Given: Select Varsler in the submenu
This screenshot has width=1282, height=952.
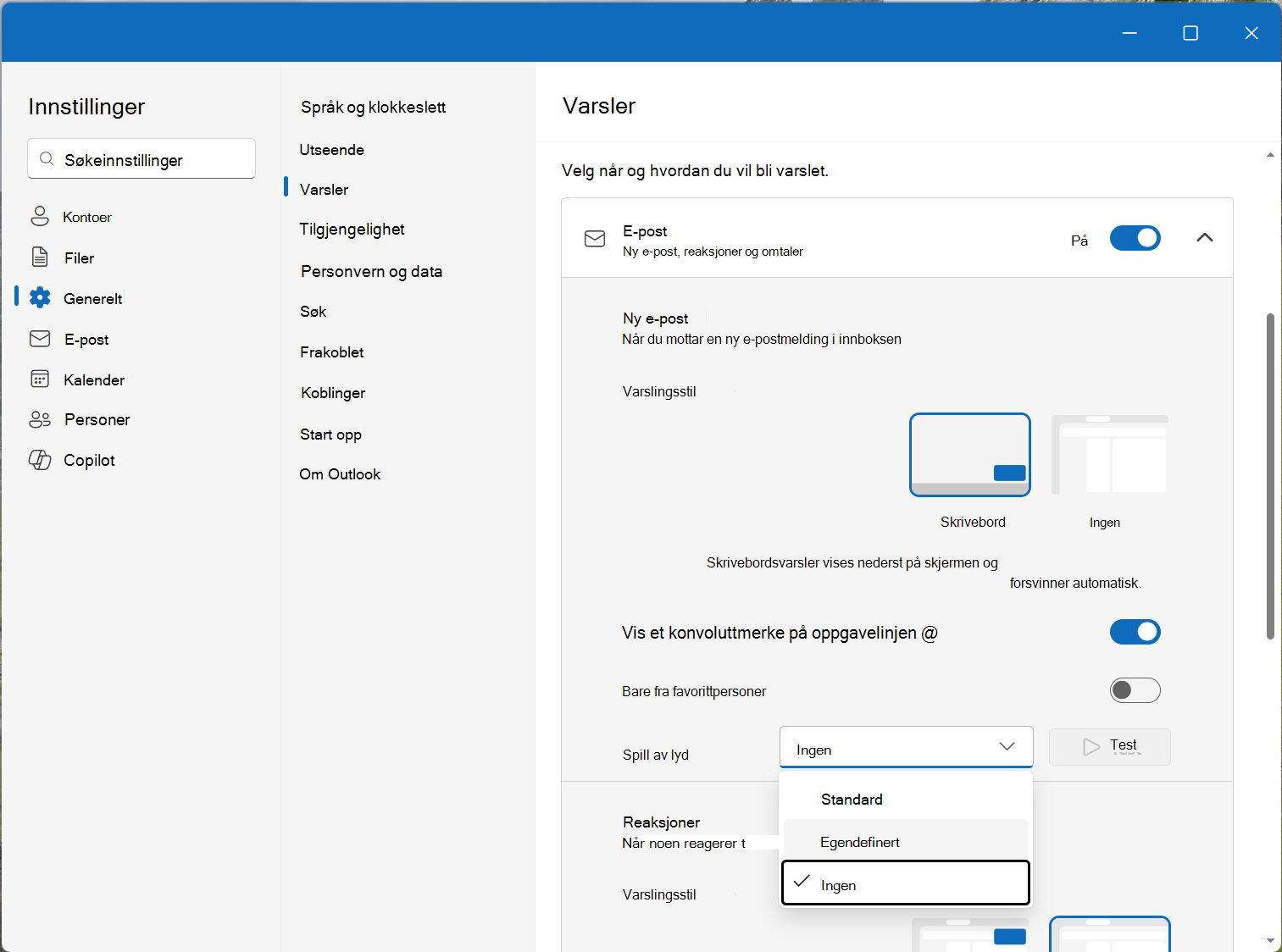Looking at the screenshot, I should point(324,190).
